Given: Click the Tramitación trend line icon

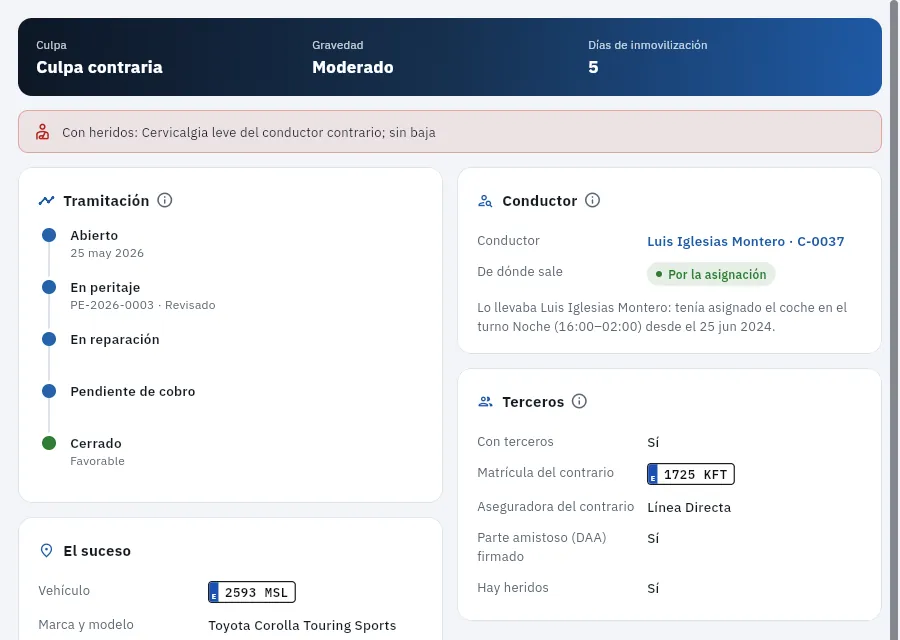Looking at the screenshot, I should tap(46, 200).
